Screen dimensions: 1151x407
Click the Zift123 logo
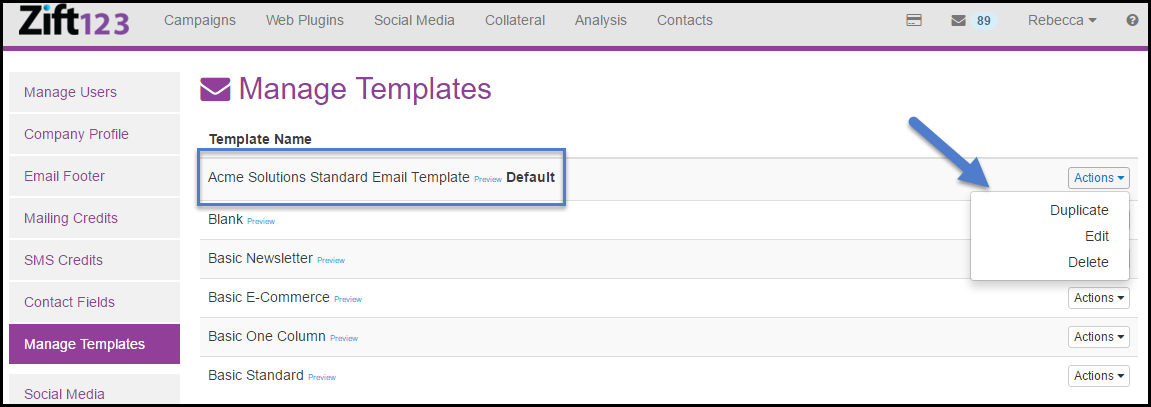click(73, 20)
